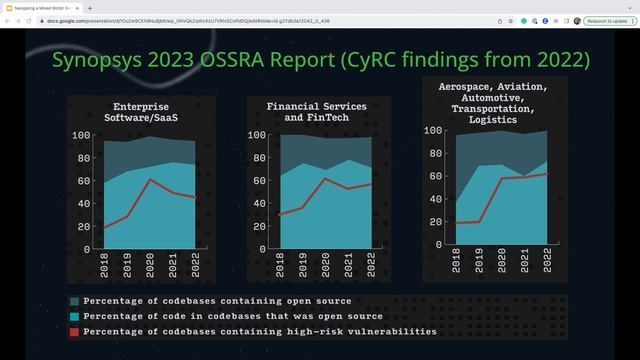Click legend text 'Percentage of codebases containing open source'
The height and width of the screenshot is (360, 640).
217,301
